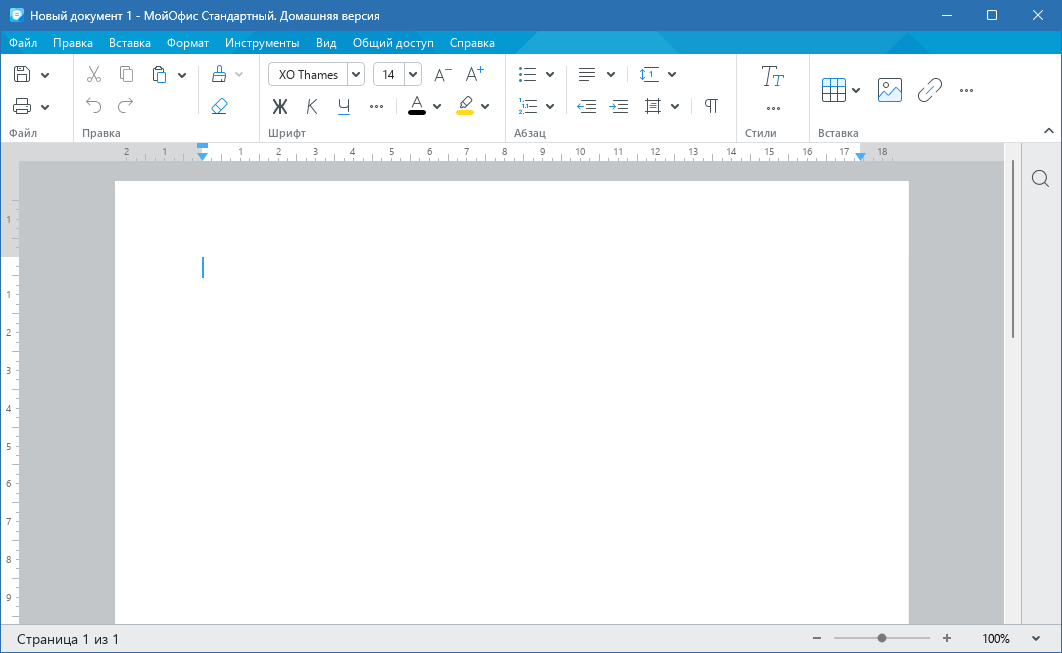Insert an image
1062x653 pixels.
890,90
